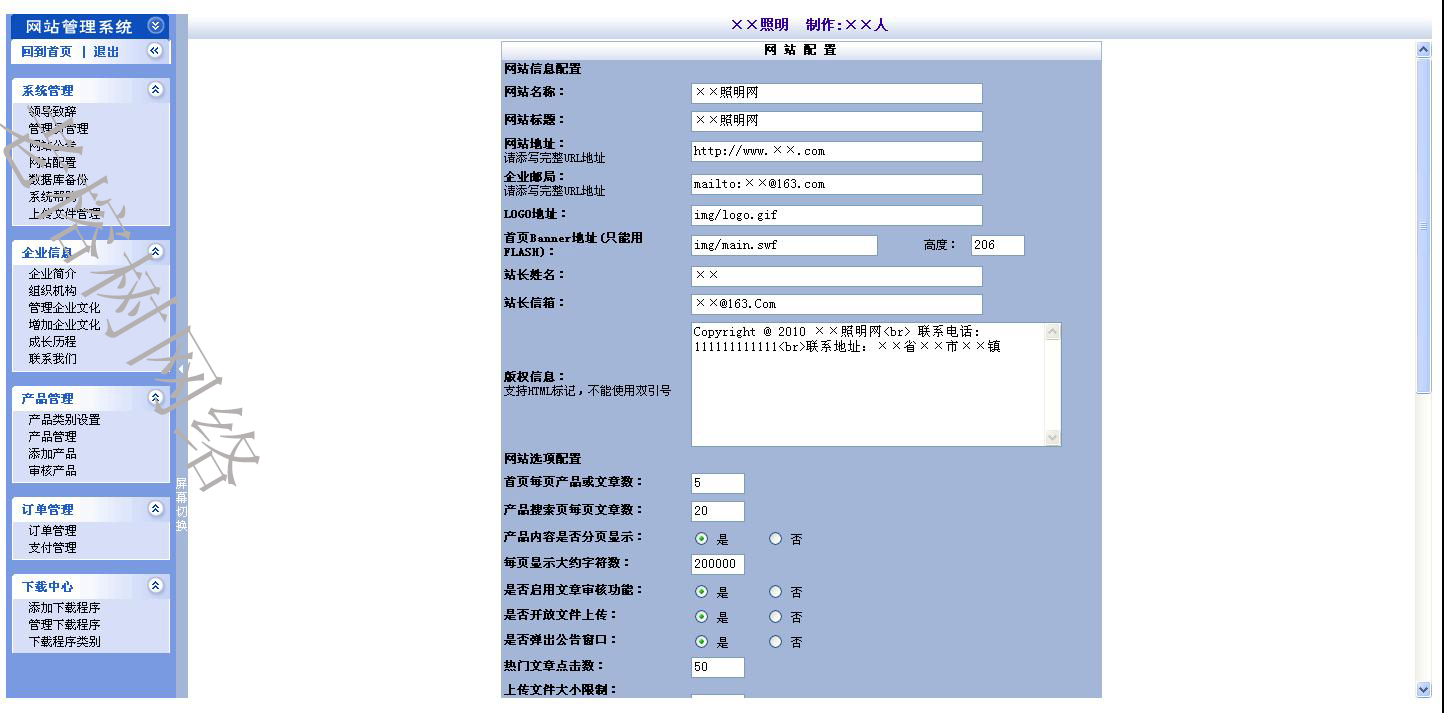This screenshot has width=1444, height=713.
Task: Collapse the 系统管理 section
Action: [x=155, y=90]
